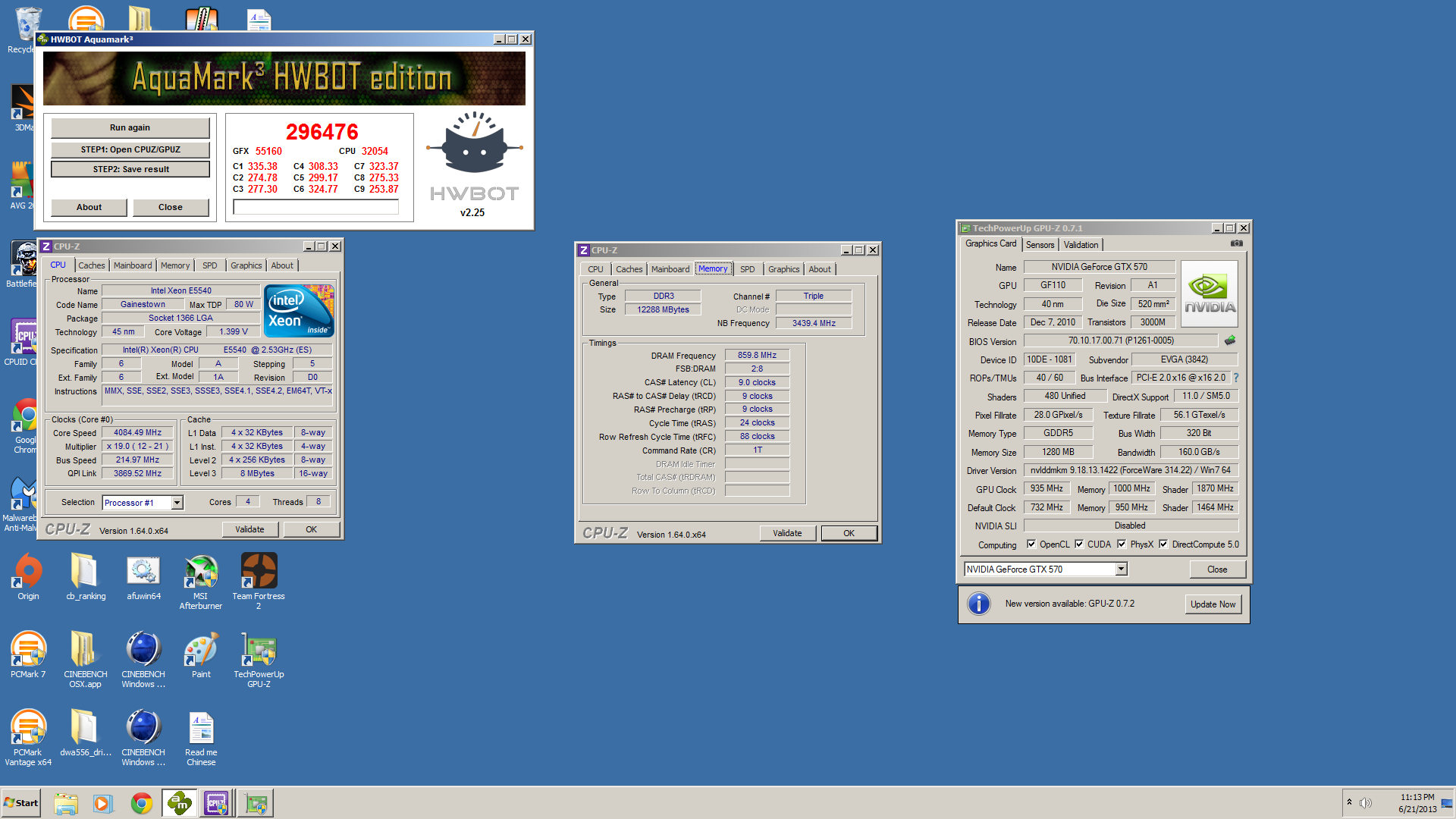Click OK in left CPU-Z window
This screenshot has height=819, width=1456.
point(311,529)
